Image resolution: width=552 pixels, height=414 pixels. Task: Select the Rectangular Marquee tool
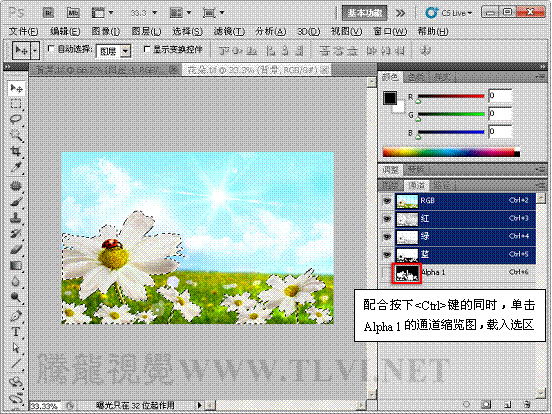tap(15, 104)
